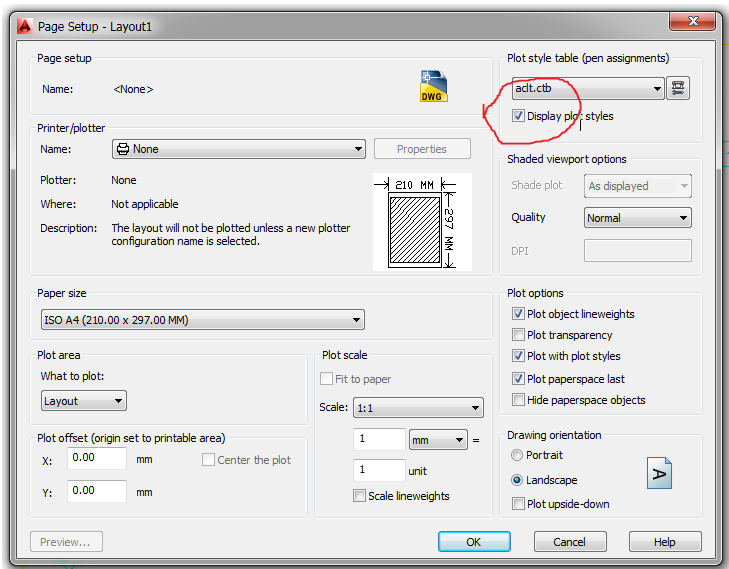Click the Preview... button
729x569 pixels.
click(66, 542)
